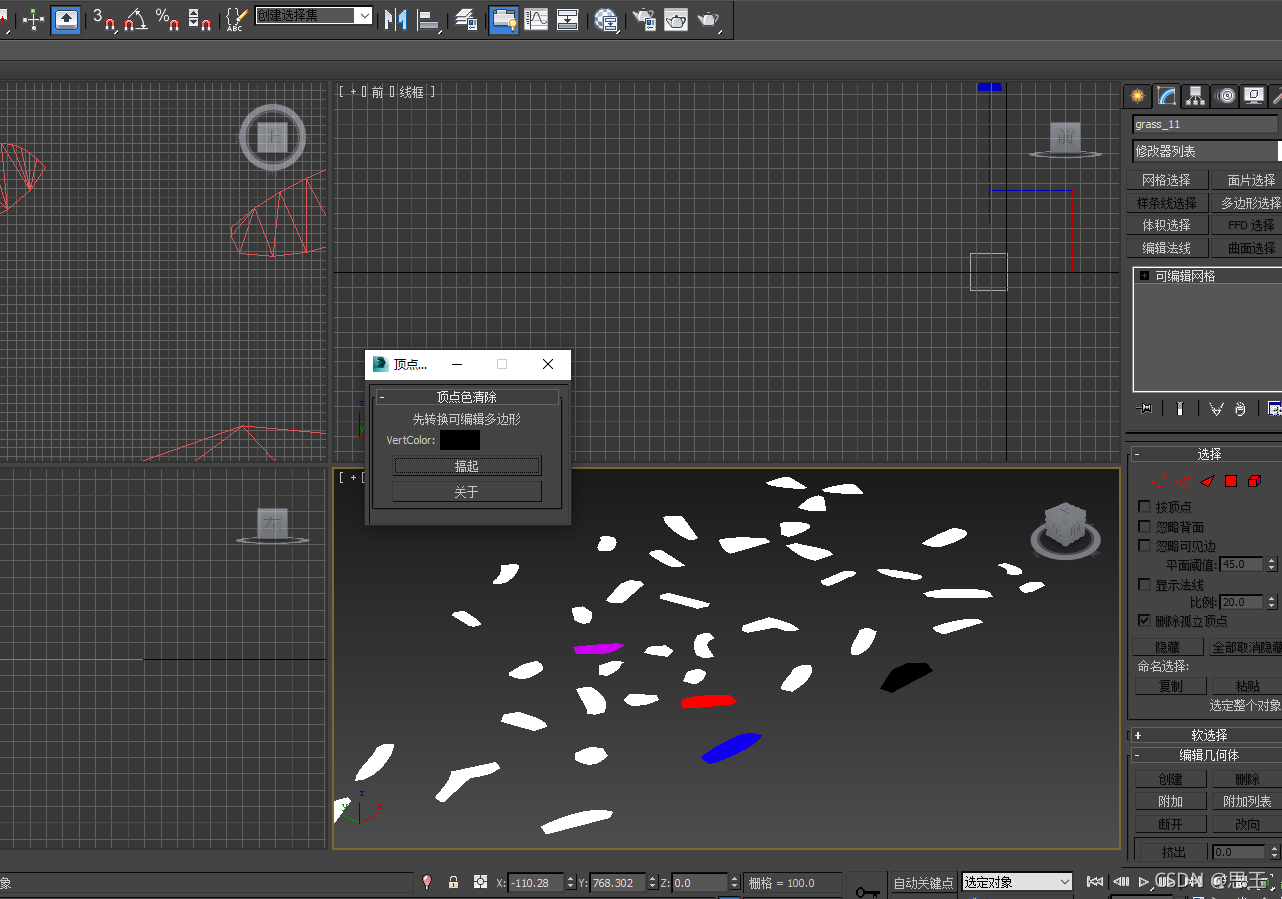This screenshot has height=899, width=1282.
Task: Toggle absolute/offset transform mode icon
Action: click(481, 882)
